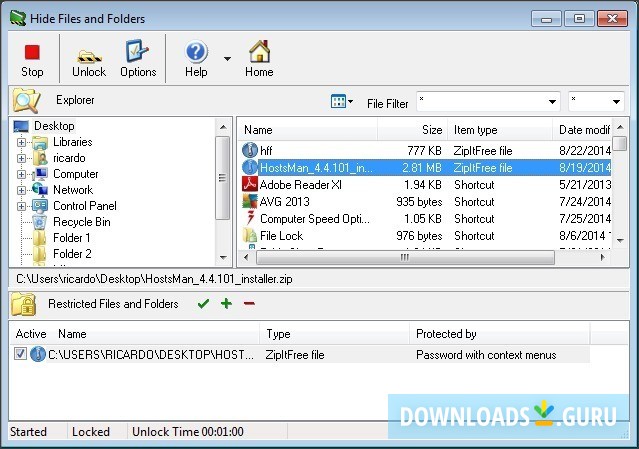Expand the Network tree node
Image resolution: width=639 pixels, height=449 pixels.
(21, 190)
